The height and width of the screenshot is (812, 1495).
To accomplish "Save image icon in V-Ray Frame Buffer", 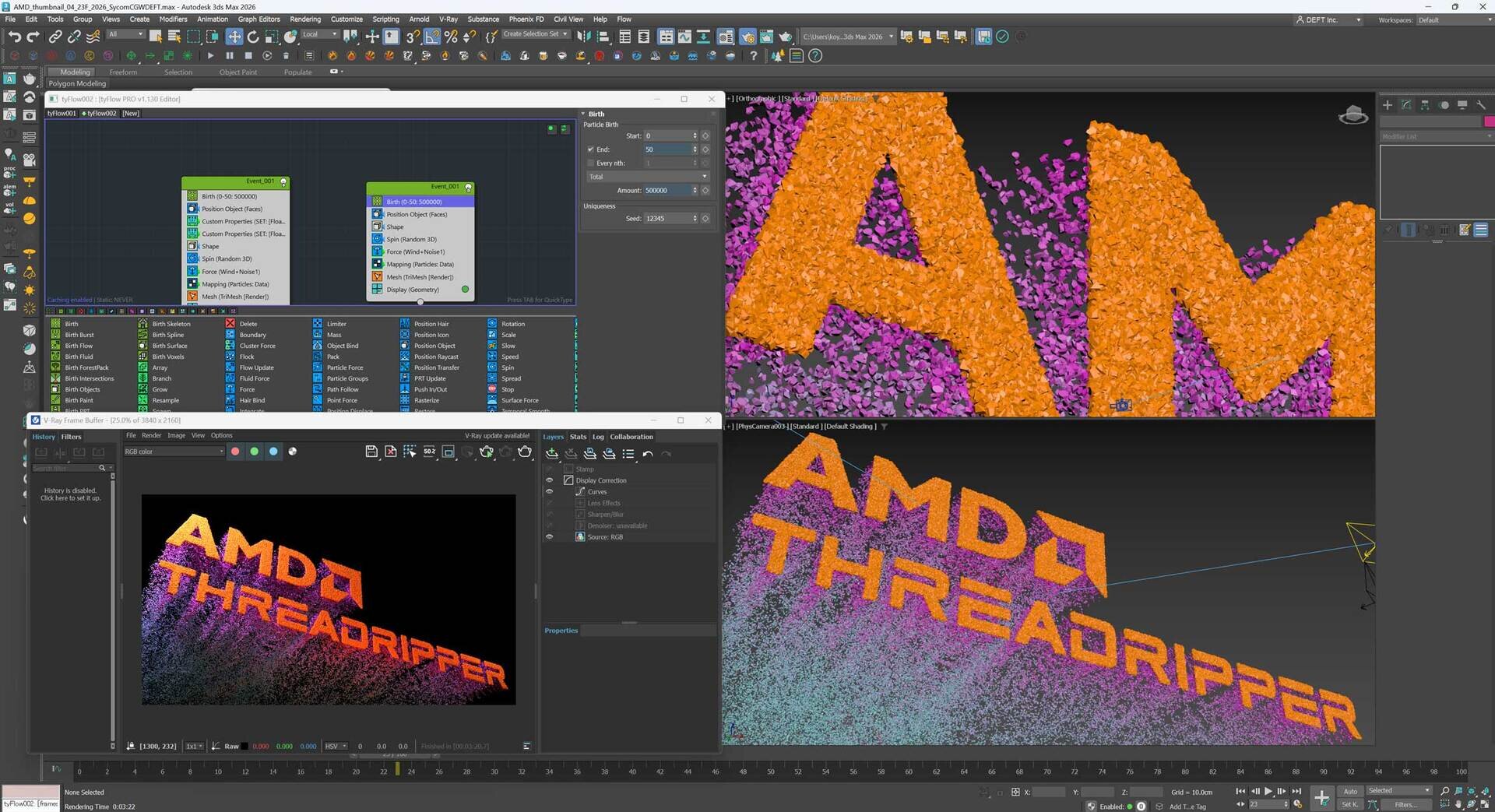I will click(371, 452).
